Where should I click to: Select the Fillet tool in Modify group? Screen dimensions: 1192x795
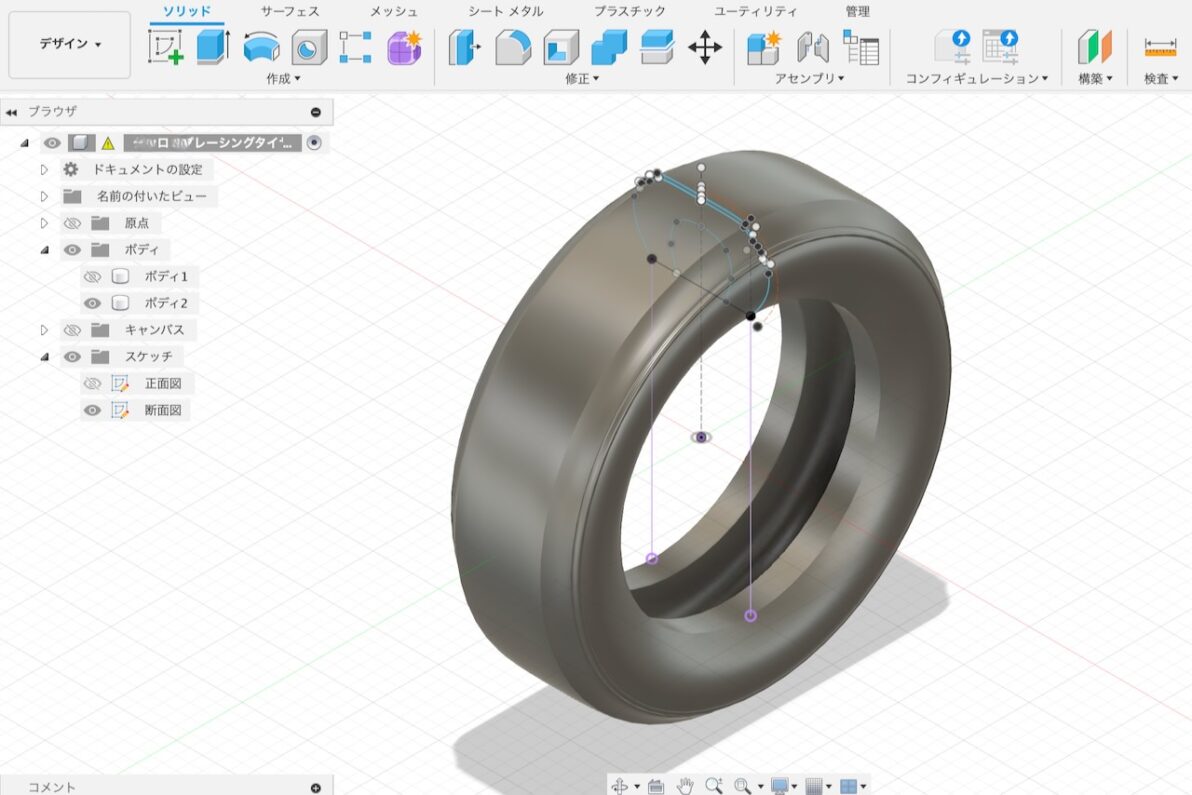click(513, 47)
